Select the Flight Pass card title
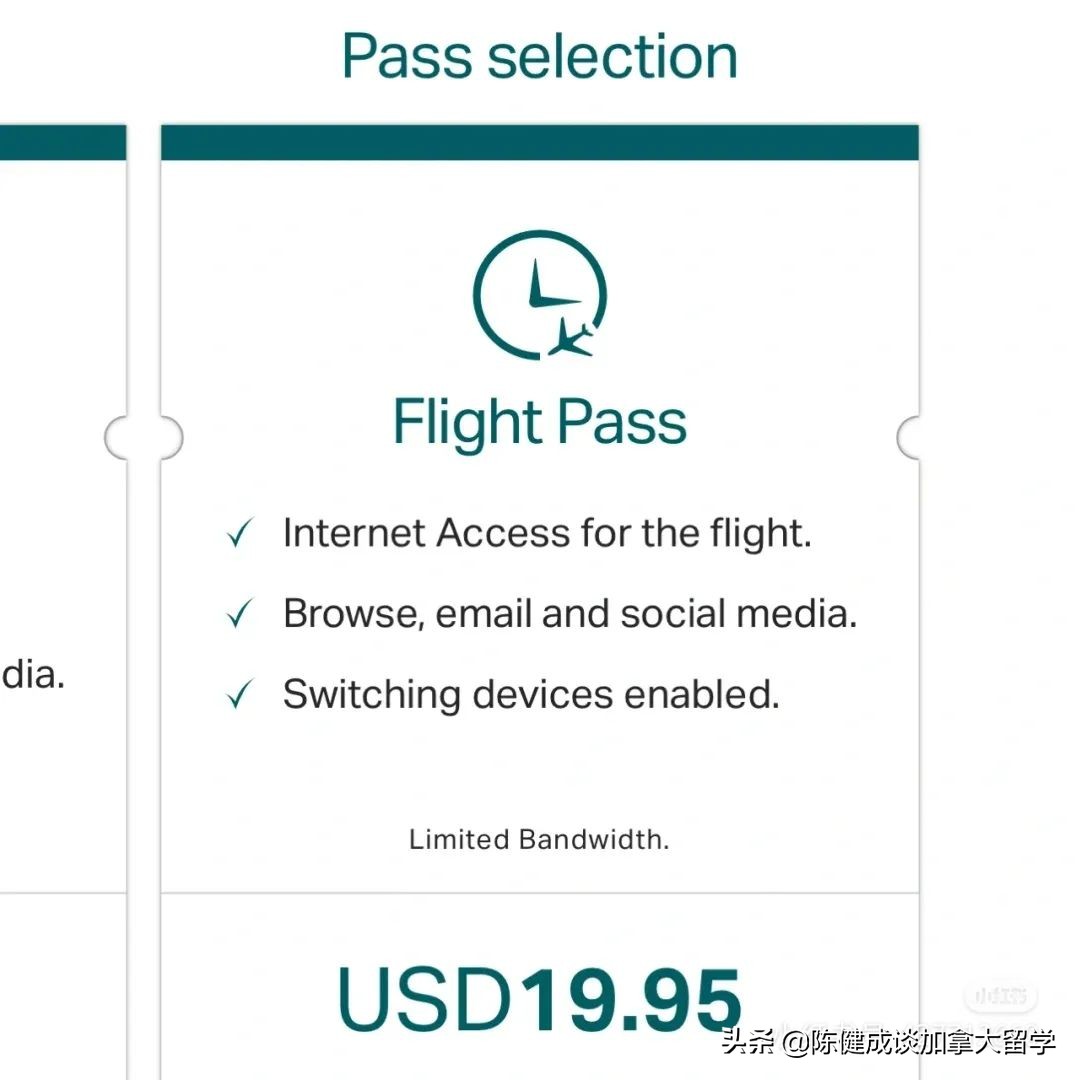 (x=540, y=422)
